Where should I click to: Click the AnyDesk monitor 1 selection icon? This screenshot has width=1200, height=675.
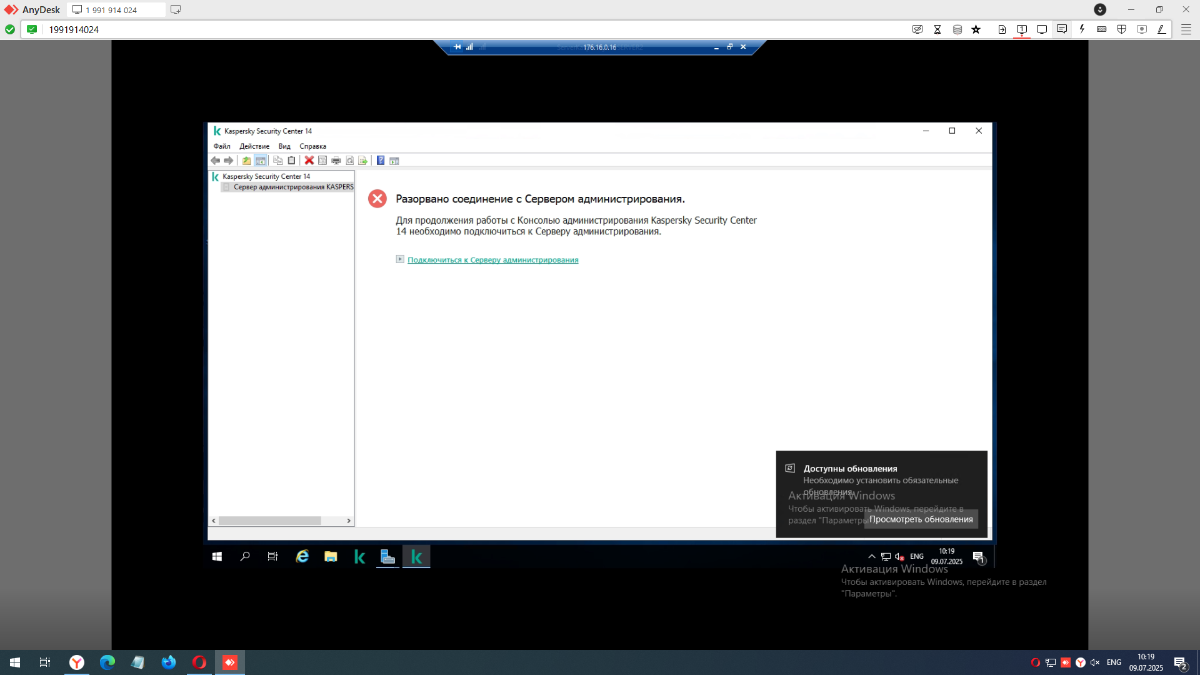tap(1022, 30)
